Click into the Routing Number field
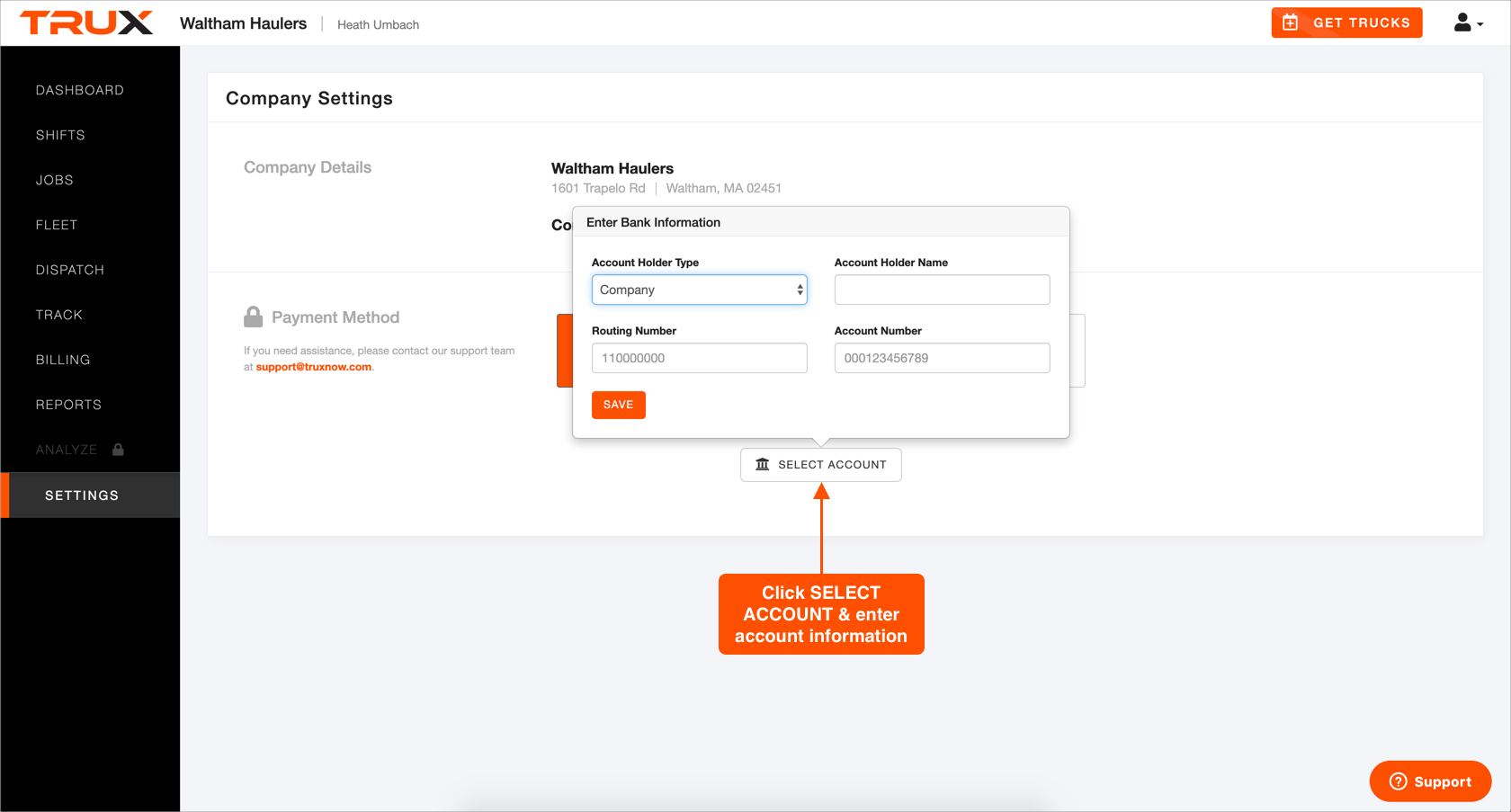Viewport: 1511px width, 812px height. pyautogui.click(x=699, y=358)
